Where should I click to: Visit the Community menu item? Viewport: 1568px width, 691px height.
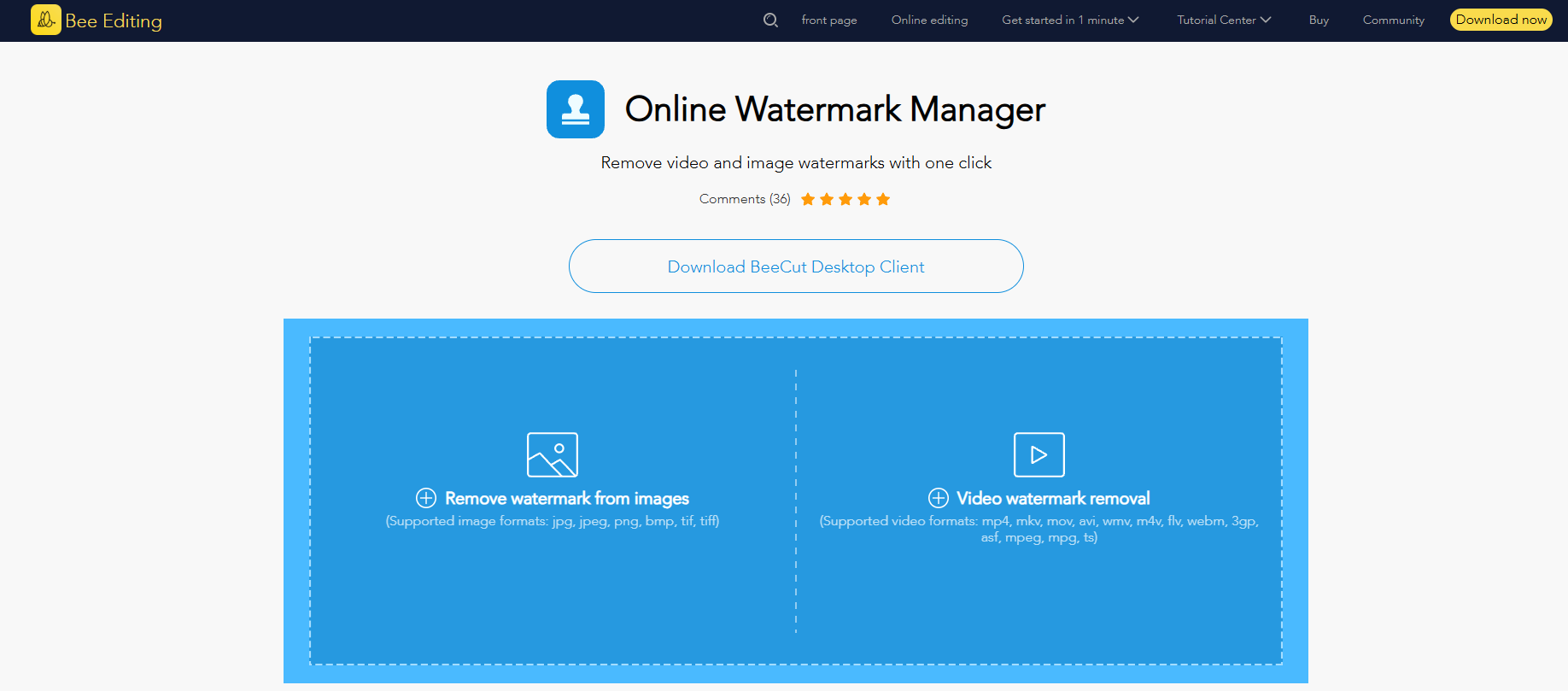(1393, 20)
